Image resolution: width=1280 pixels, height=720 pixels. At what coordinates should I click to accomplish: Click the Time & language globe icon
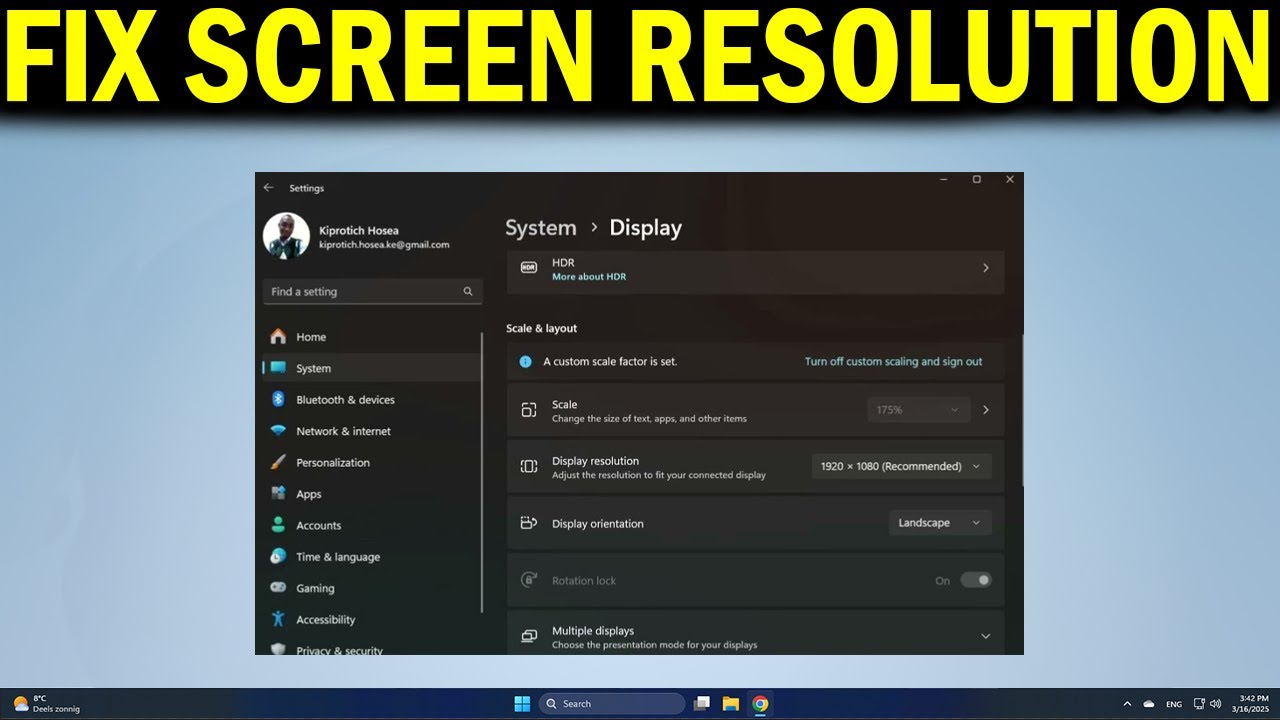pyautogui.click(x=278, y=556)
